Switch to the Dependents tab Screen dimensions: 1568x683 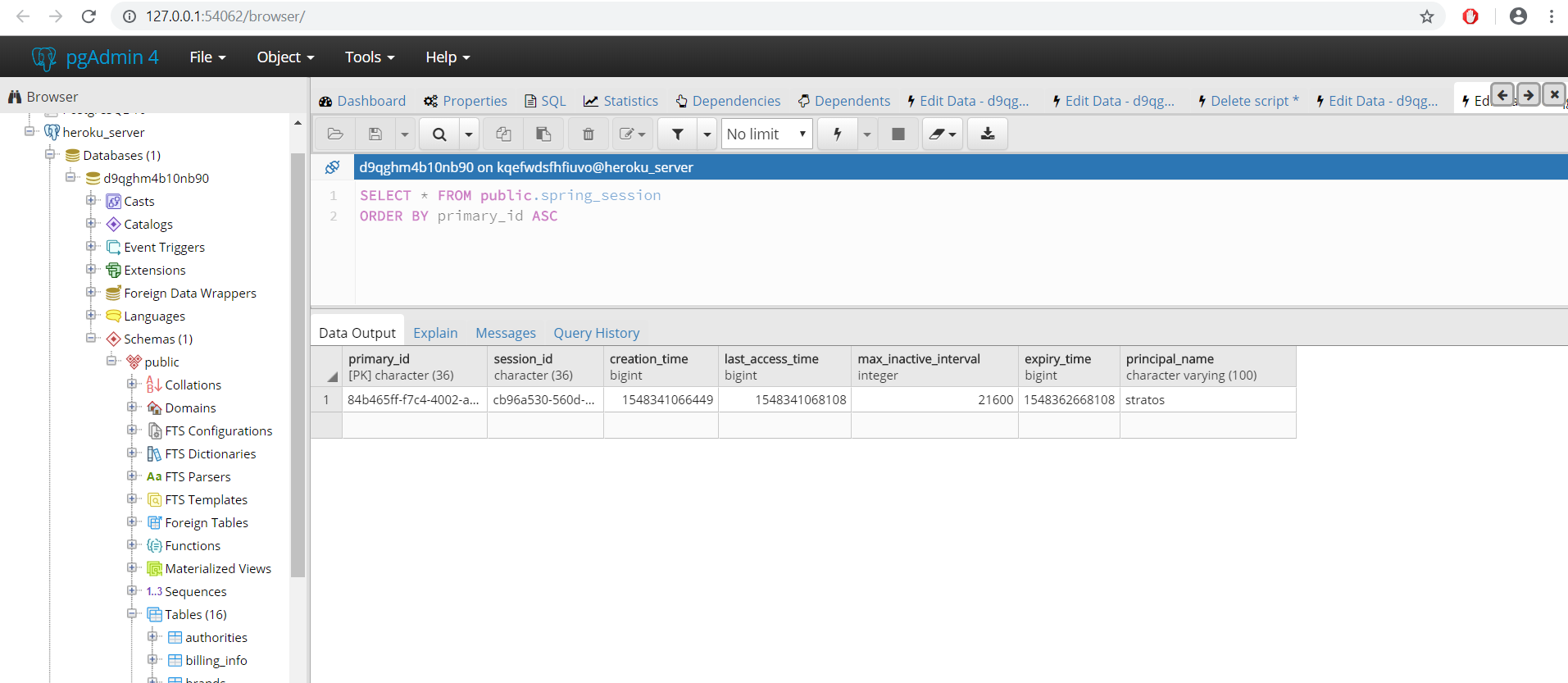click(x=844, y=101)
